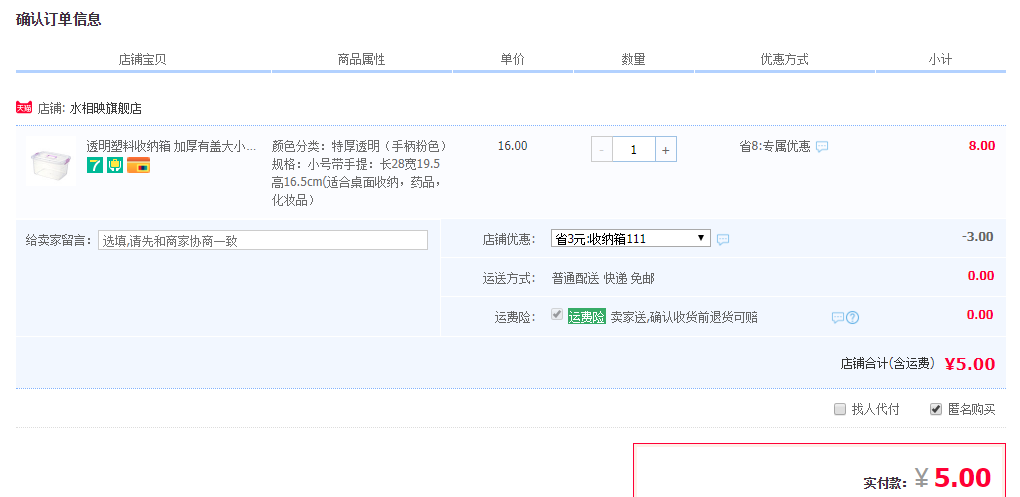
Task: Open the comment bubble next to 专属优惠
Action: (822, 147)
